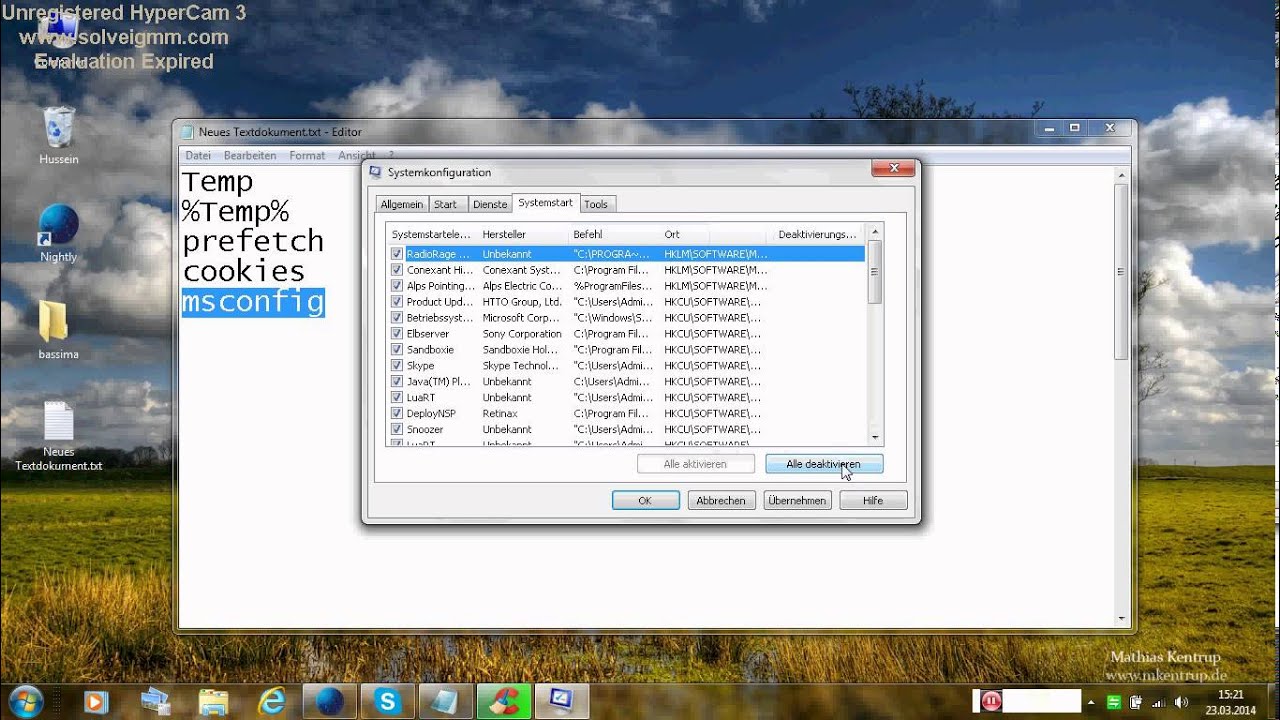Open the Bearbeiten menu in Editor
The height and width of the screenshot is (720, 1280).
point(250,155)
